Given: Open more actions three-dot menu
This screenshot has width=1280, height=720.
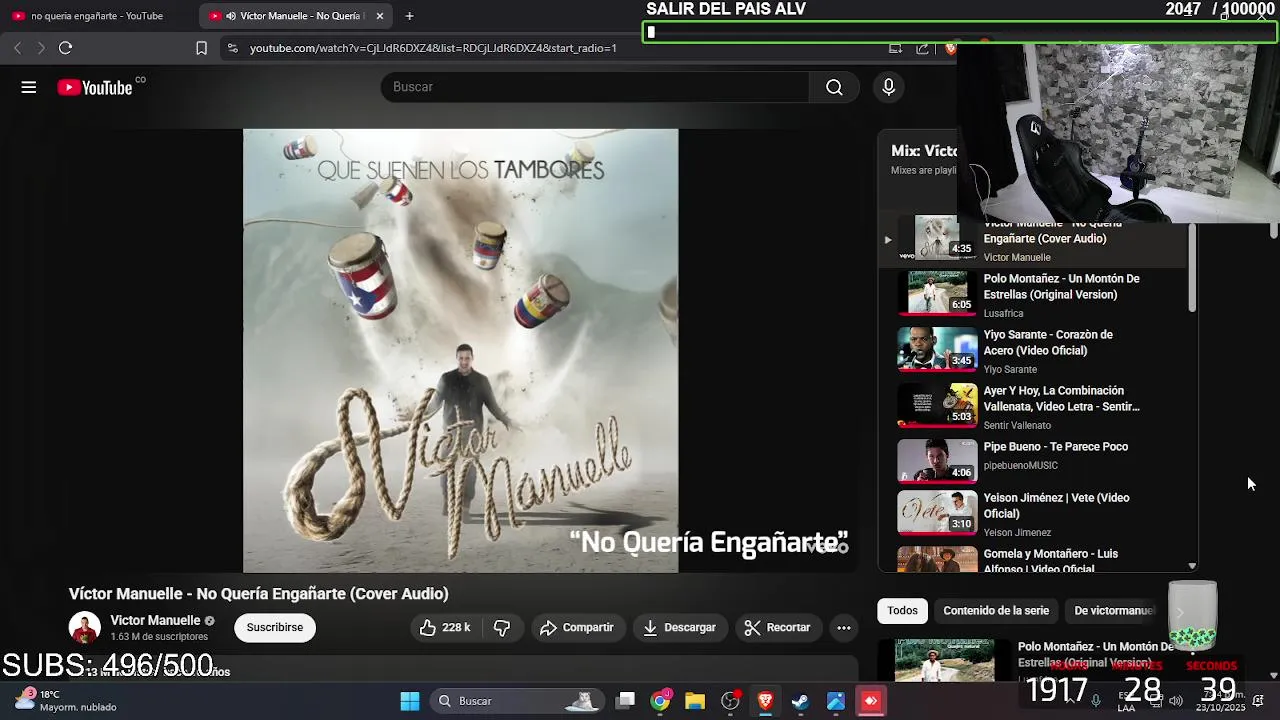Looking at the screenshot, I should pyautogui.click(x=844, y=627).
